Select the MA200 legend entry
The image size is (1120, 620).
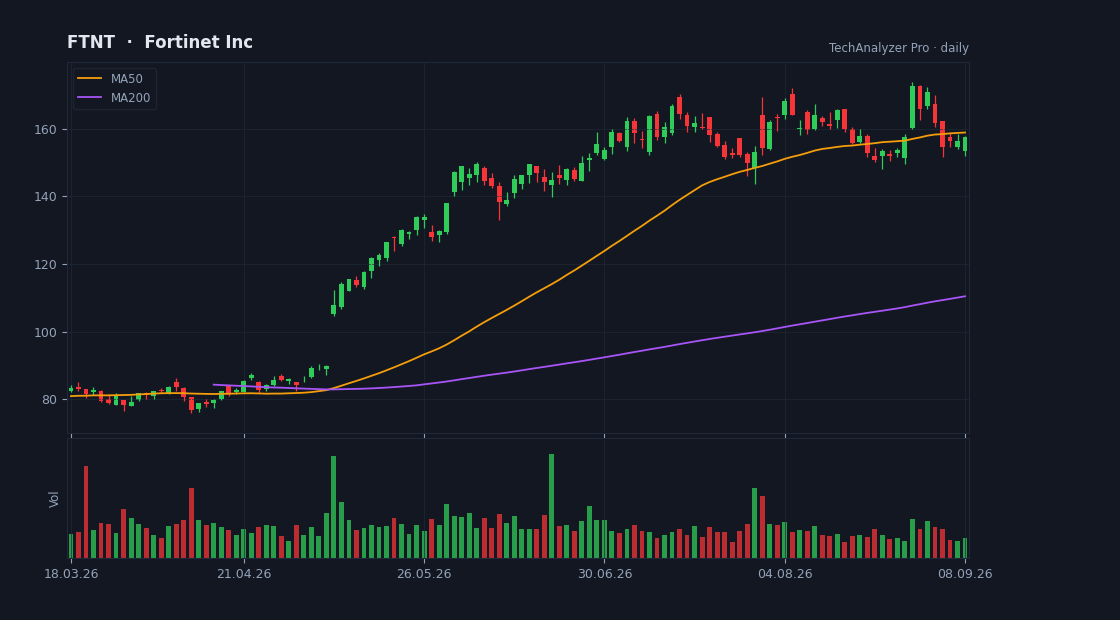(x=115, y=98)
